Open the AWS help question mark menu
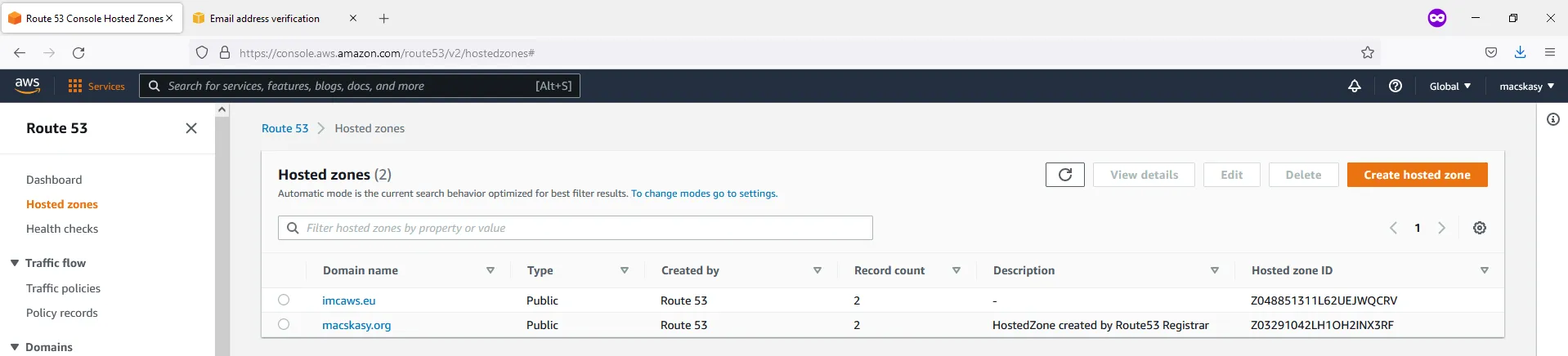 coord(1396,86)
